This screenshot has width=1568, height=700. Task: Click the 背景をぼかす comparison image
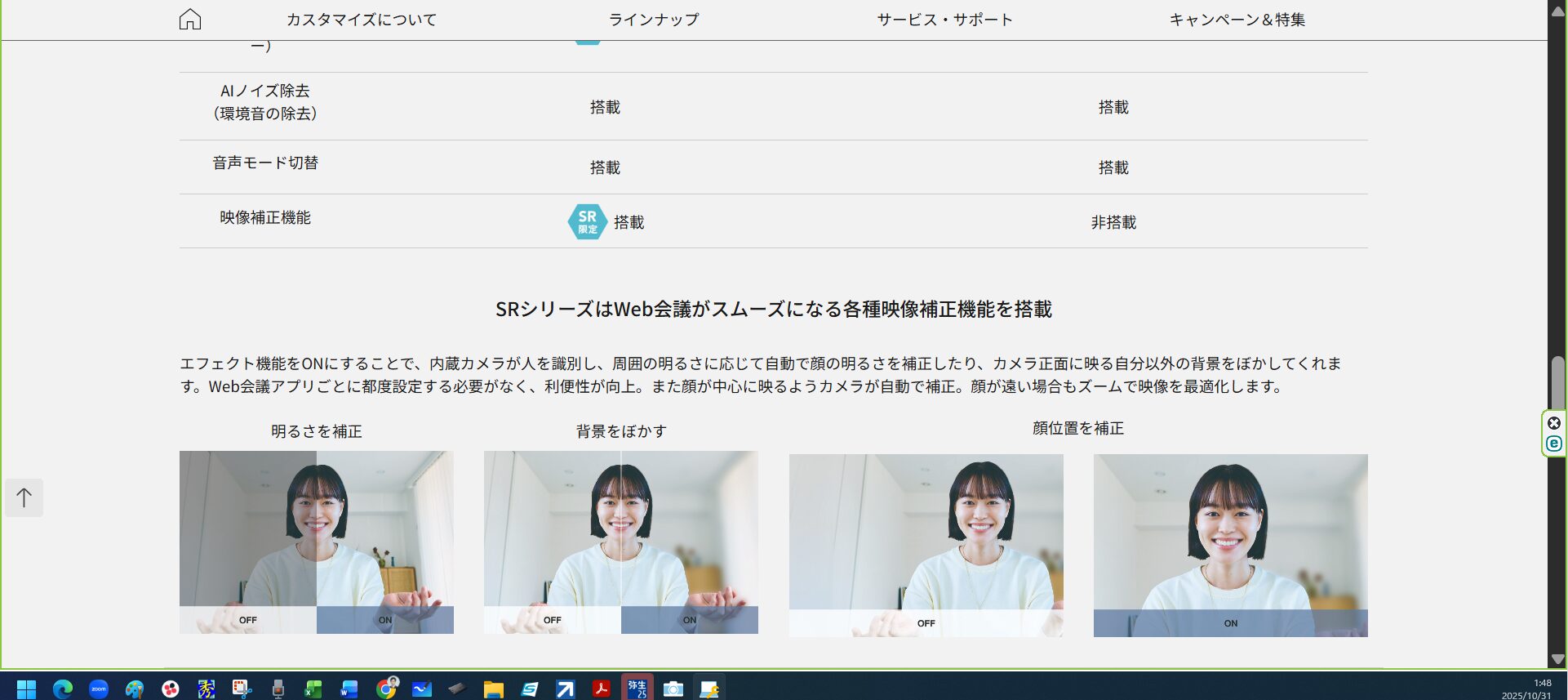point(620,542)
